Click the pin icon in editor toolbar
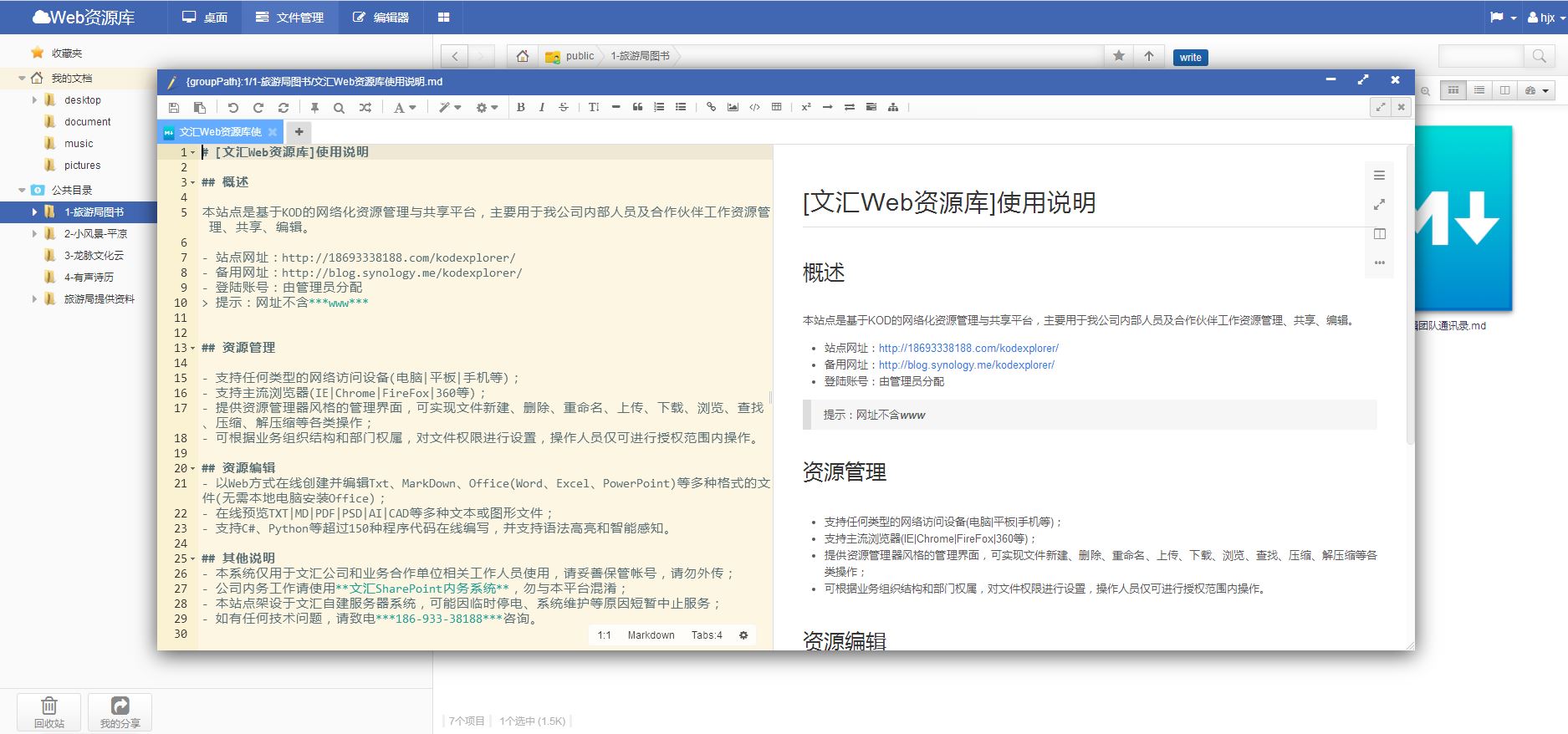Screen dimensions: 1568x734 point(315,107)
